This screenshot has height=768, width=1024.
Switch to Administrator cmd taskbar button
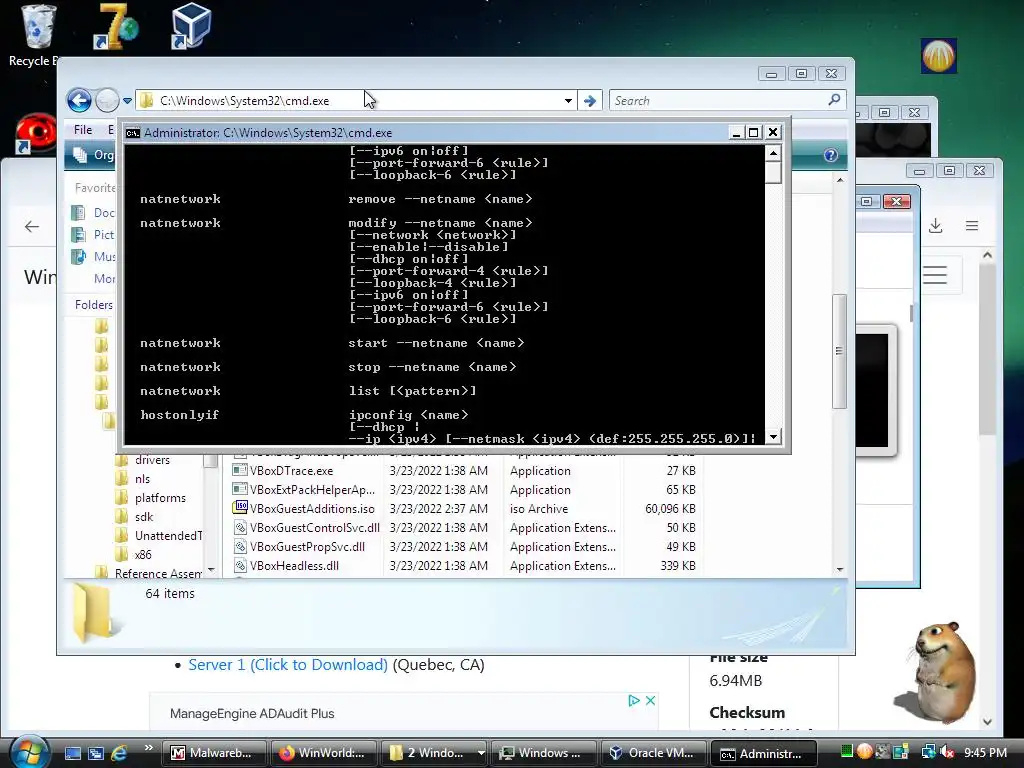(763, 753)
